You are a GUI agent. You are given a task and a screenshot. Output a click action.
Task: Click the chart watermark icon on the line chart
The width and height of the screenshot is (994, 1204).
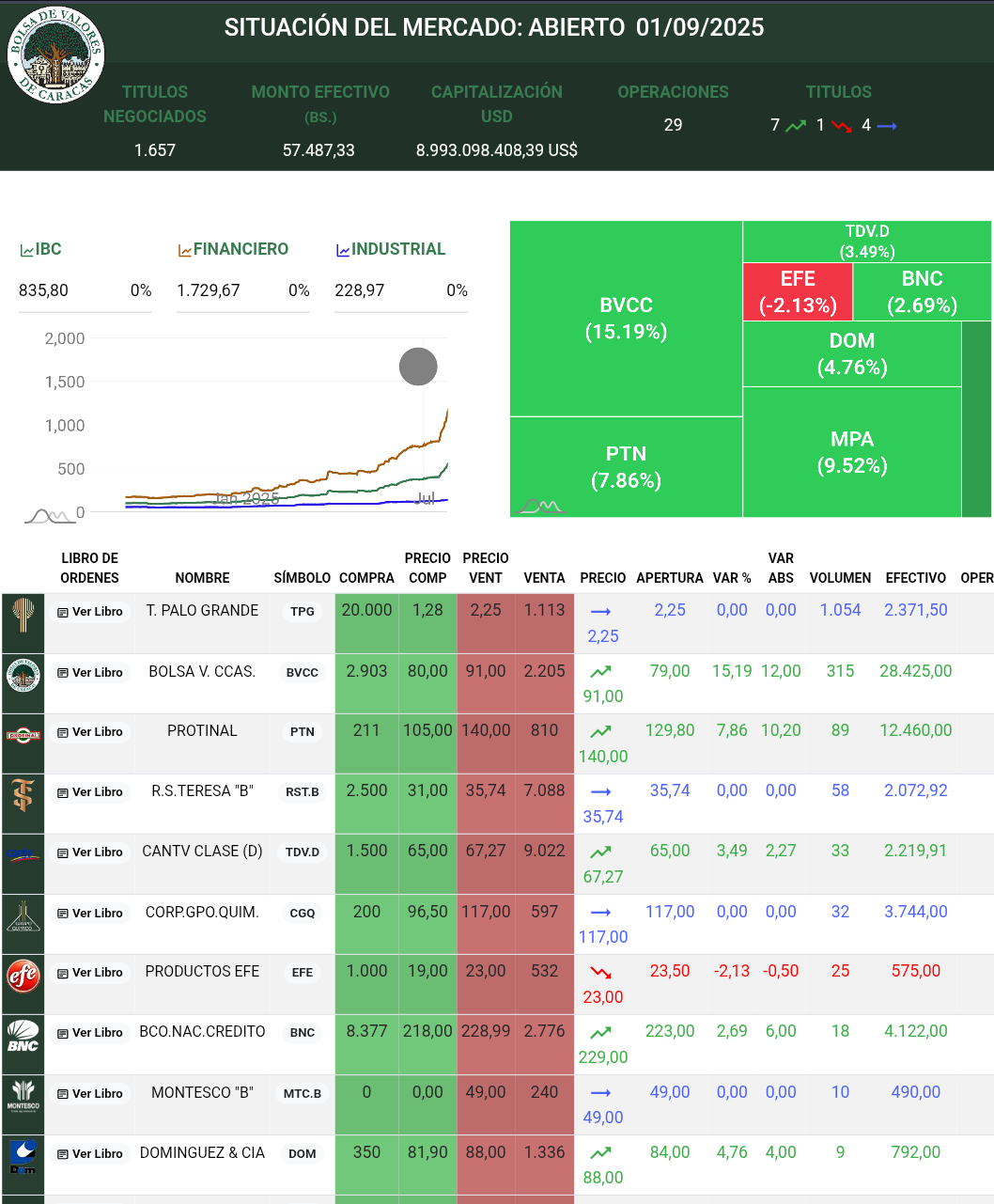pos(50,515)
